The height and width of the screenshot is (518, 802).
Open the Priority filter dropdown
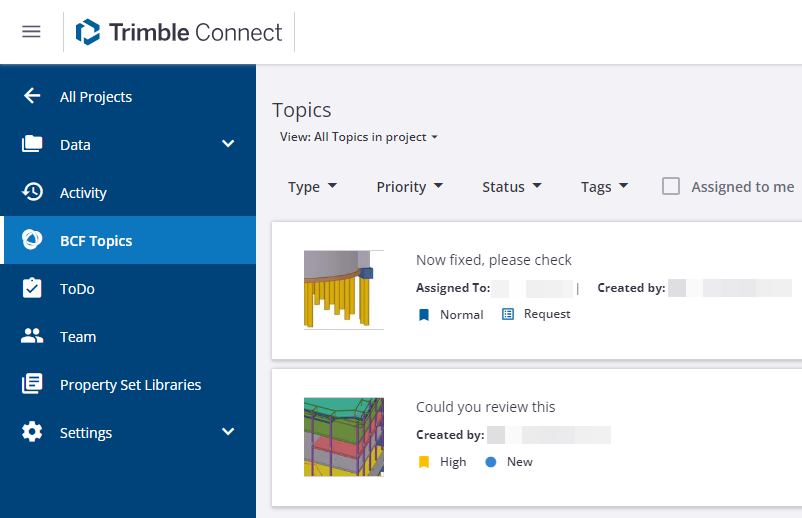tap(409, 187)
